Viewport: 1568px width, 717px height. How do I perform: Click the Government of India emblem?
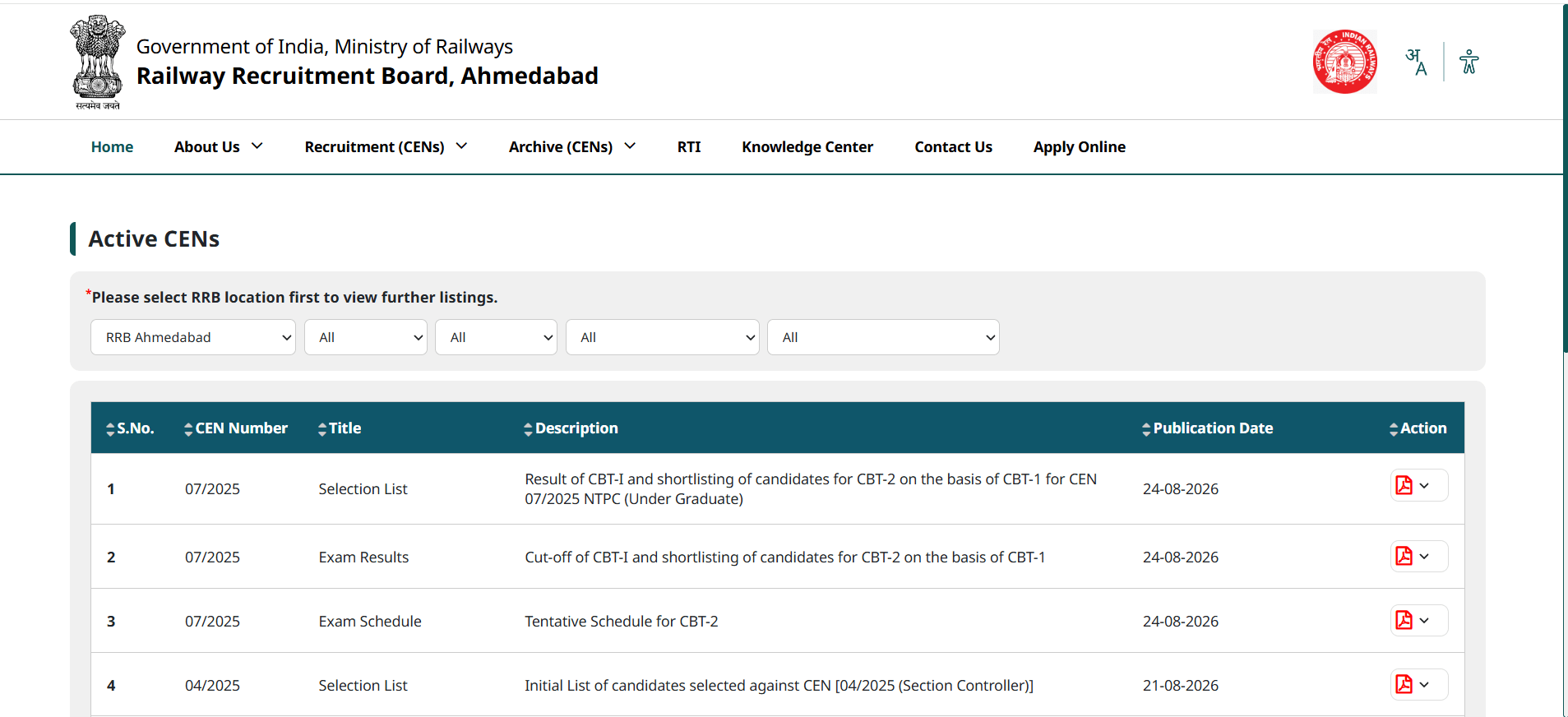(x=98, y=62)
